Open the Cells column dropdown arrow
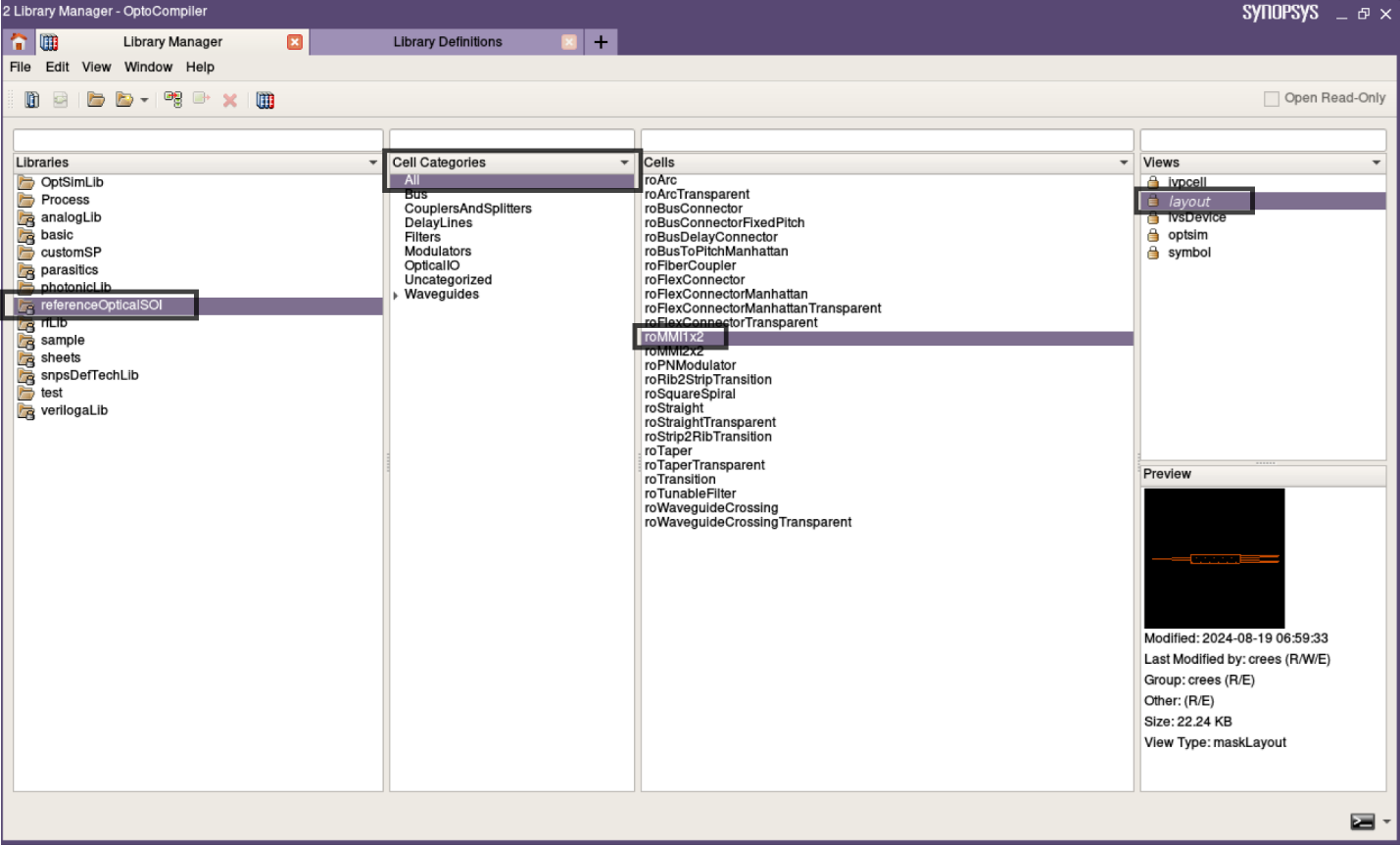1400x845 pixels. (1124, 163)
